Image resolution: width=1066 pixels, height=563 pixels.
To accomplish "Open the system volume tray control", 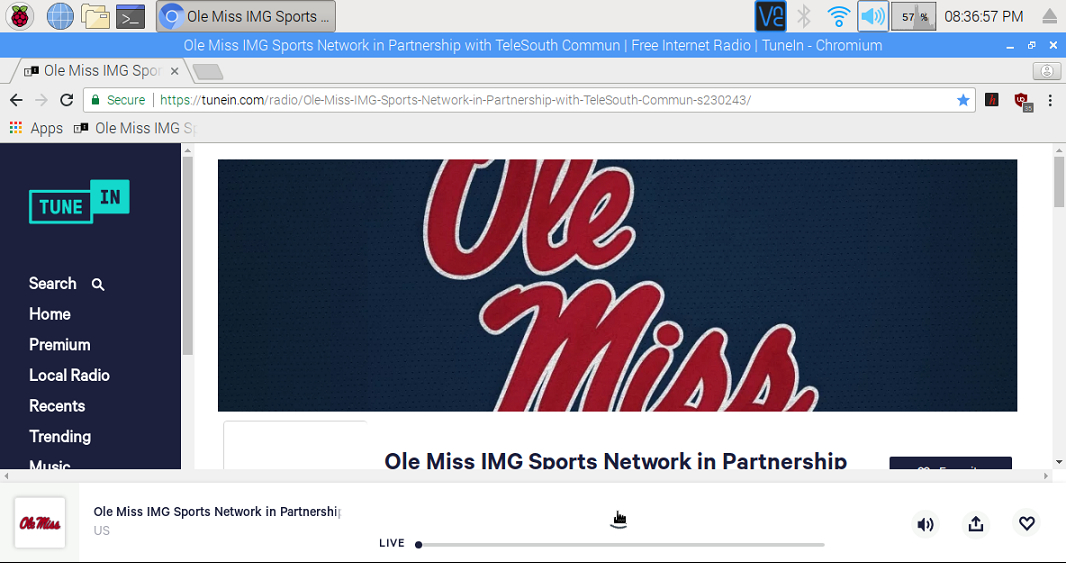I will [x=873, y=16].
